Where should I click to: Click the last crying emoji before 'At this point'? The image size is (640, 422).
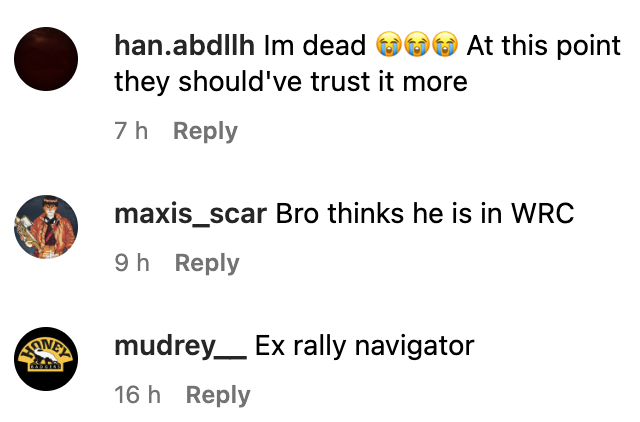[445, 44]
